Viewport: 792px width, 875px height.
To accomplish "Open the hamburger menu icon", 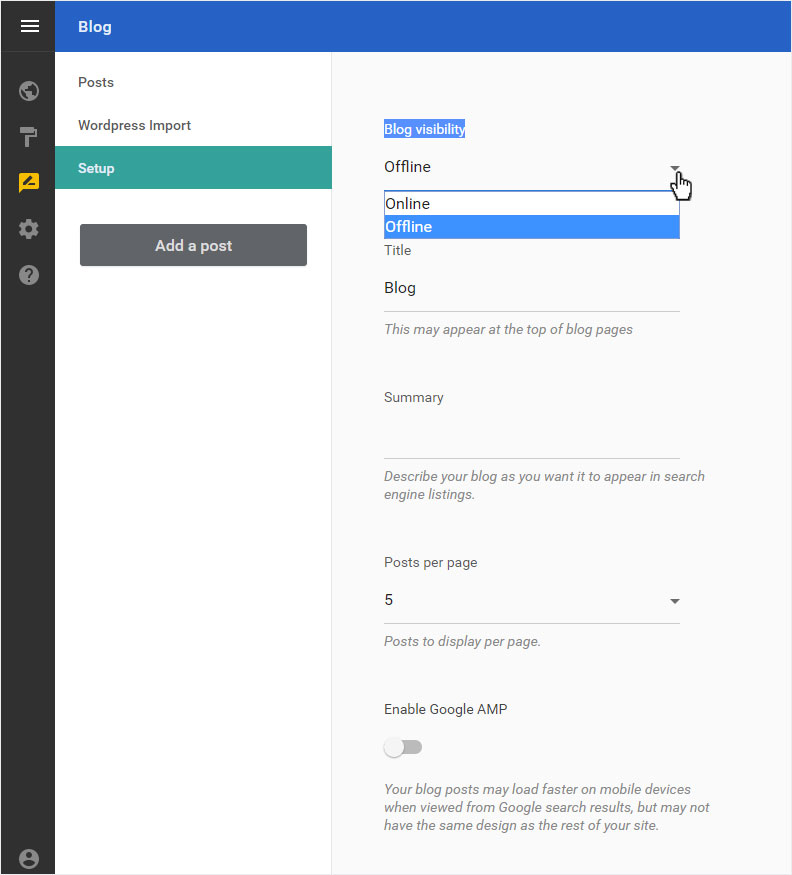I will 30,26.
